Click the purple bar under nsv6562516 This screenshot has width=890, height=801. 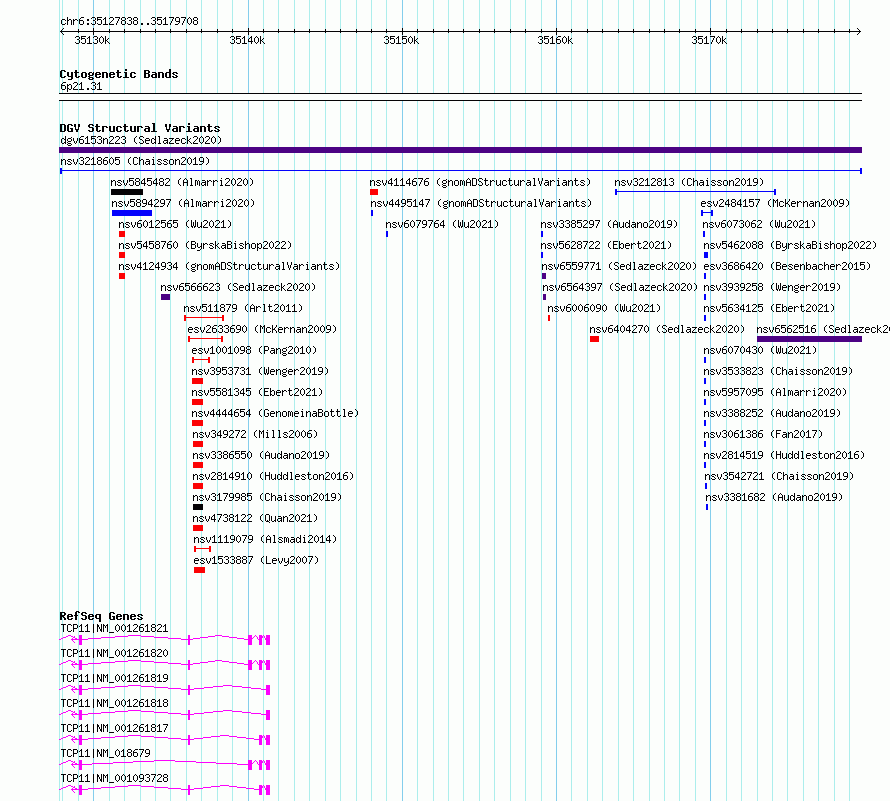coord(809,339)
